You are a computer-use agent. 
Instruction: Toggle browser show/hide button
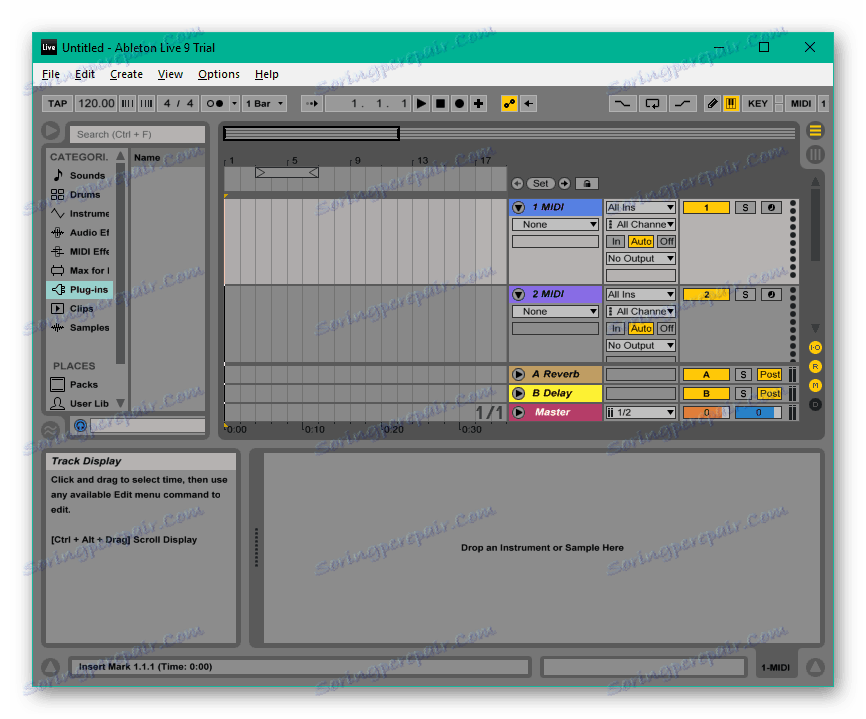[x=50, y=131]
